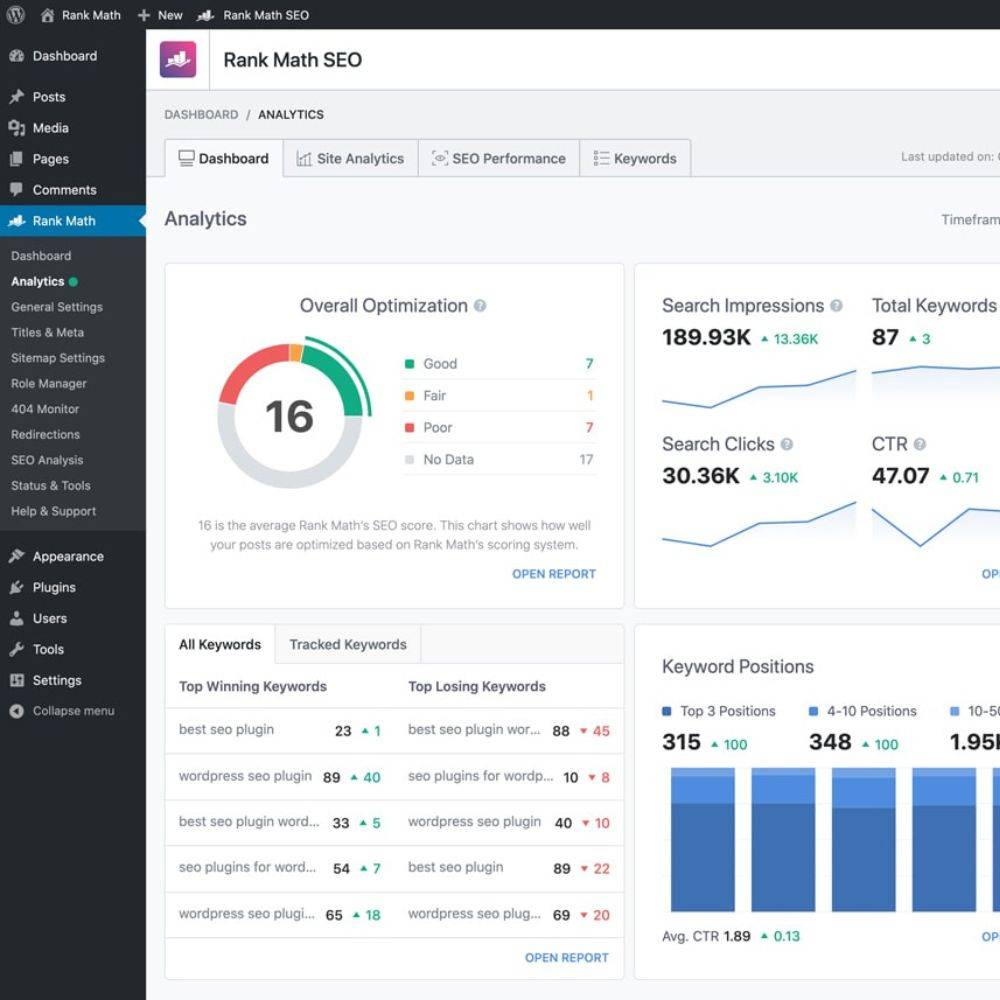1000x1000 pixels.
Task: Click the orange Fair legend swatch
Action: click(x=409, y=396)
